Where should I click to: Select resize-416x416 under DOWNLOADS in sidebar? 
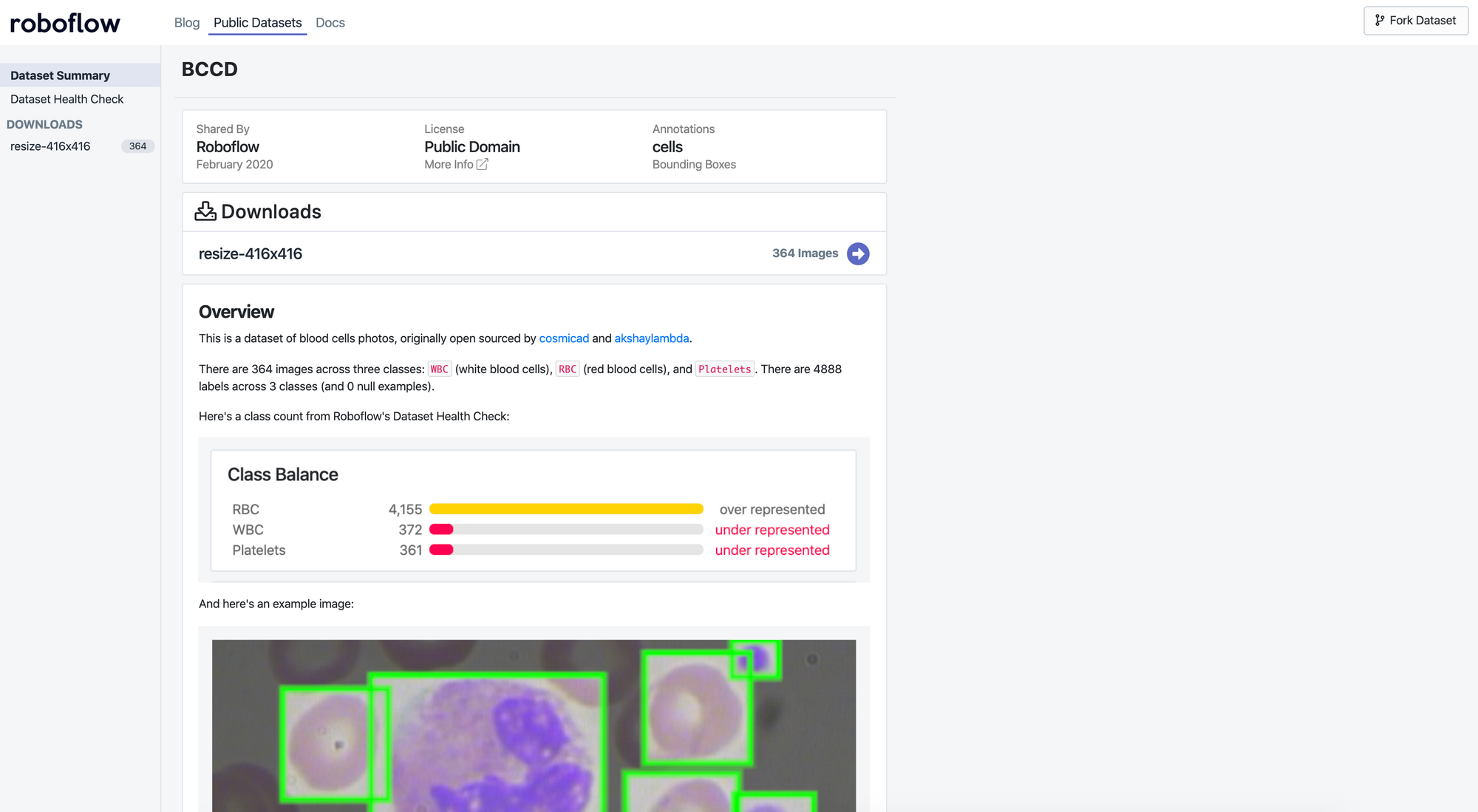pos(50,146)
